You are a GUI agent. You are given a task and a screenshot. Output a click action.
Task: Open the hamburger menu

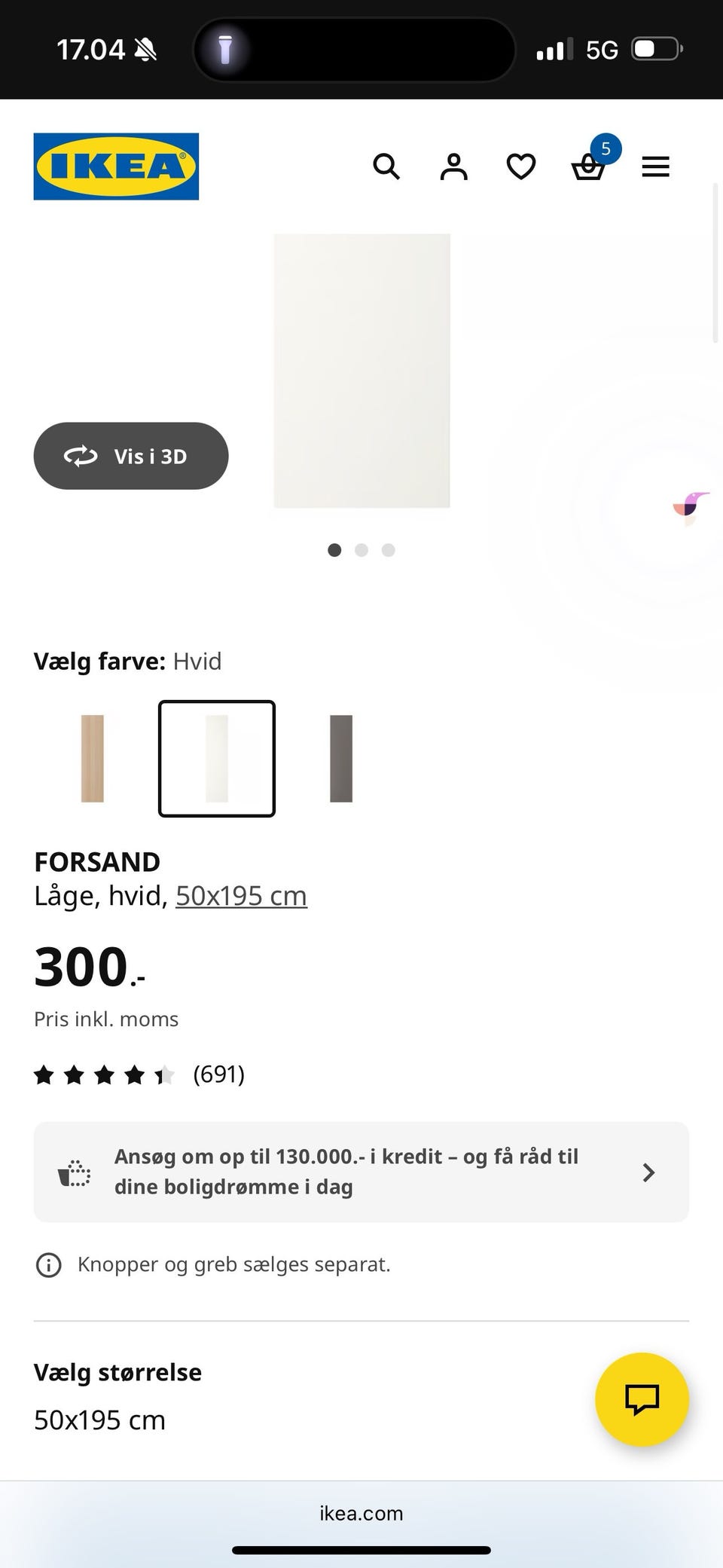click(x=655, y=167)
